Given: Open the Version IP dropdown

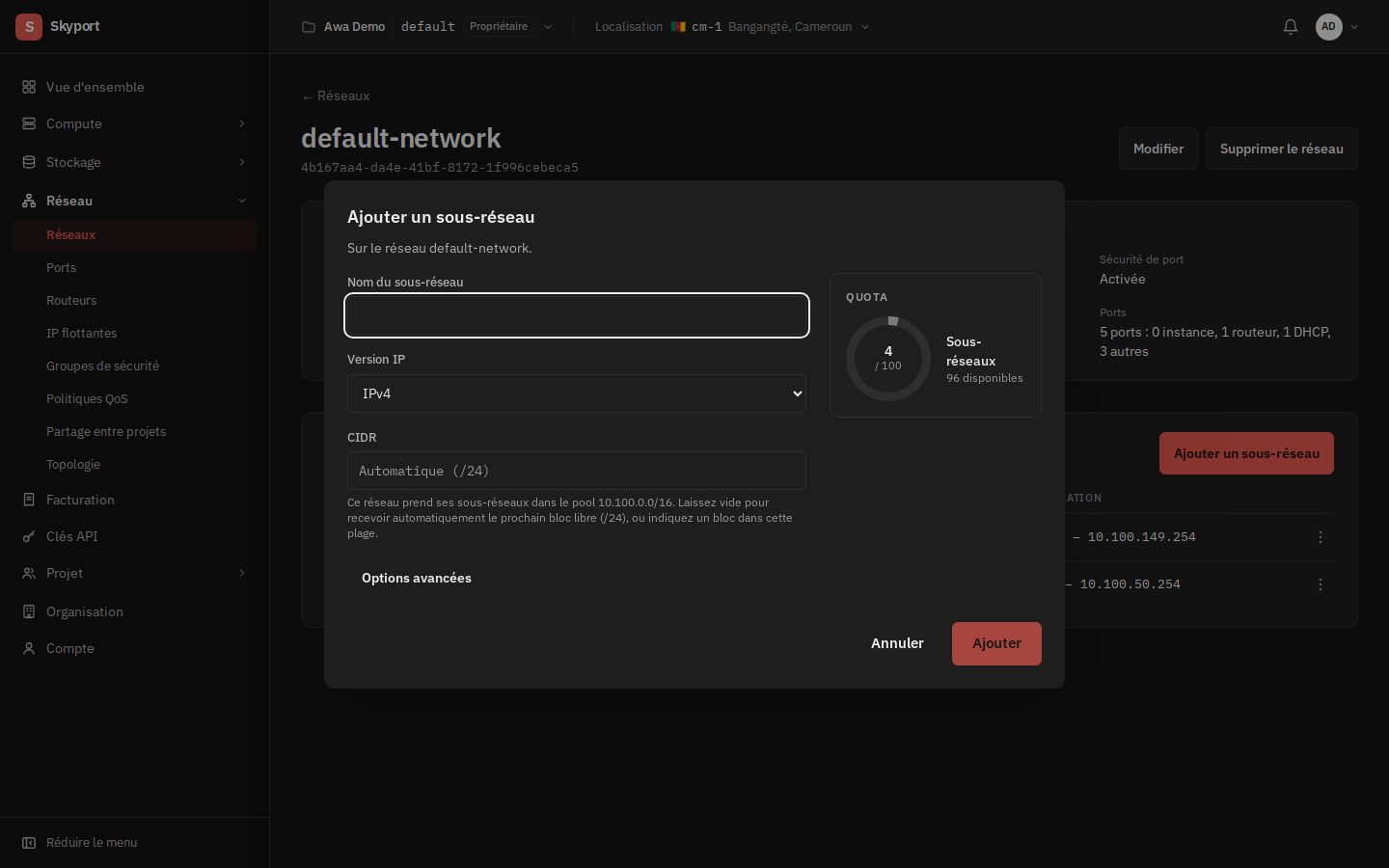Looking at the screenshot, I should 577,393.
